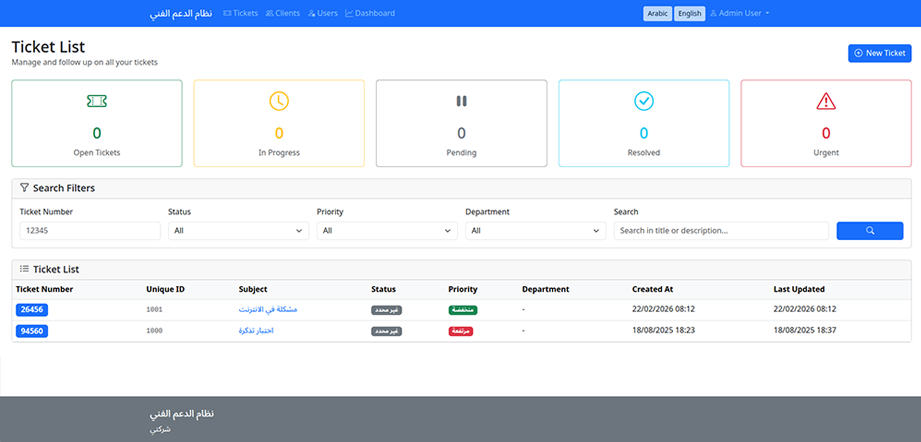Image resolution: width=921 pixels, height=442 pixels.
Task: Switch language to Arabic
Action: point(657,14)
